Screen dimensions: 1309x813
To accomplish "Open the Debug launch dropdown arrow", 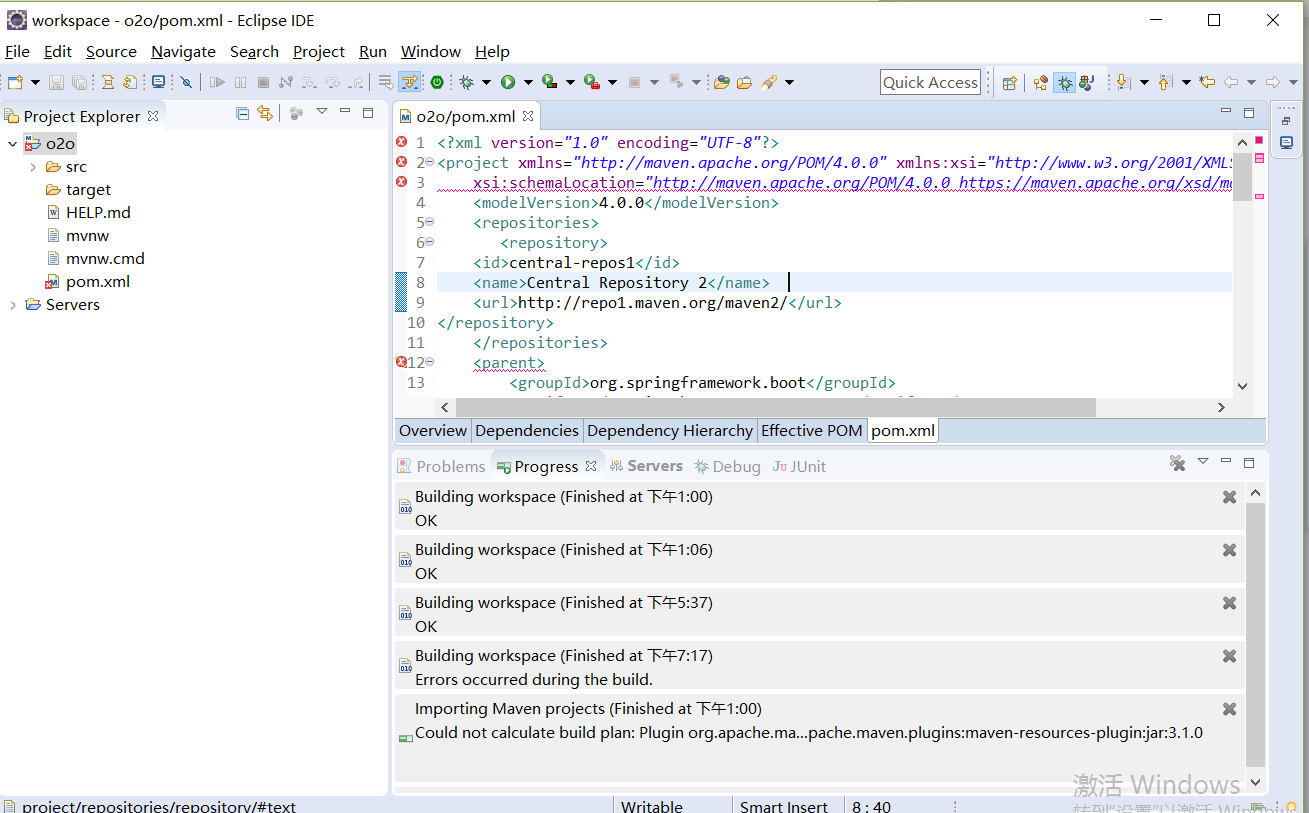I will click(x=486, y=82).
